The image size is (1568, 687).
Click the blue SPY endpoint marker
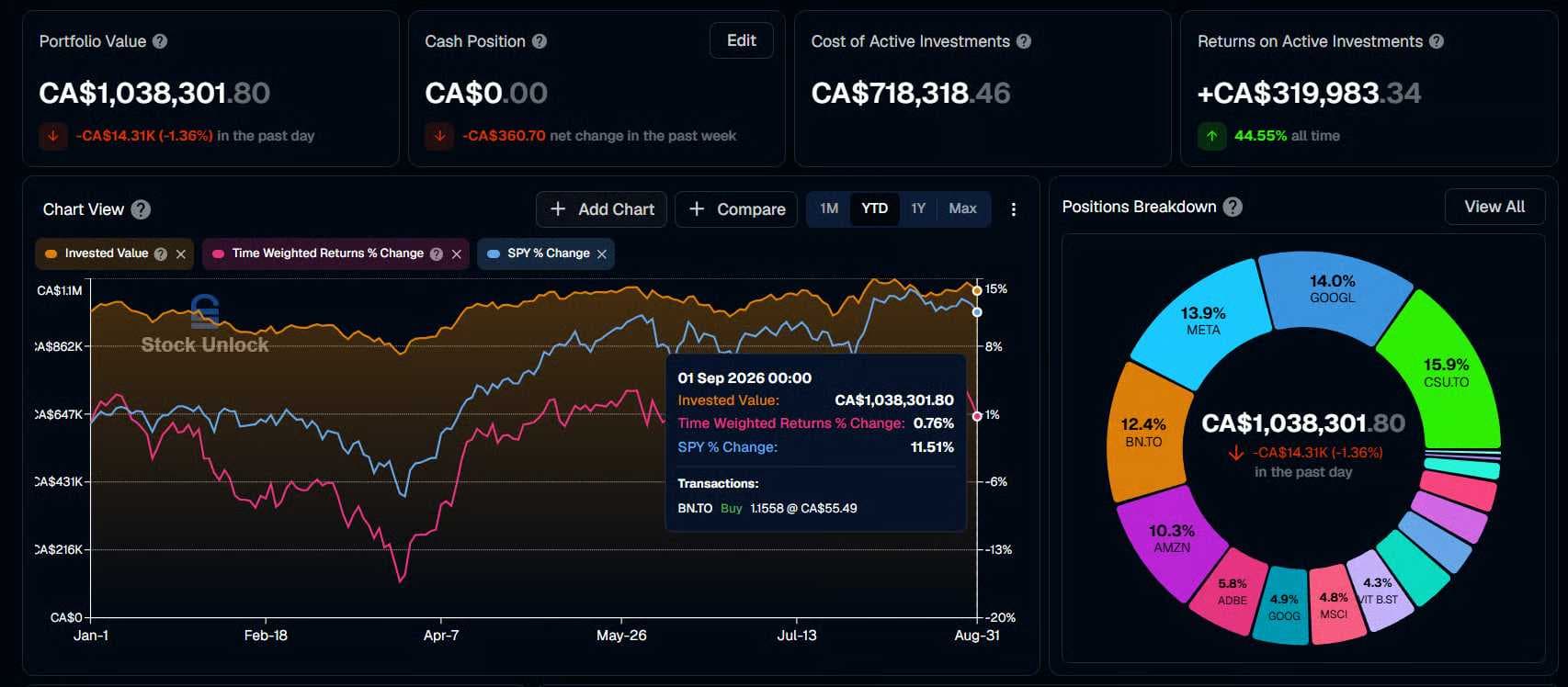point(977,312)
